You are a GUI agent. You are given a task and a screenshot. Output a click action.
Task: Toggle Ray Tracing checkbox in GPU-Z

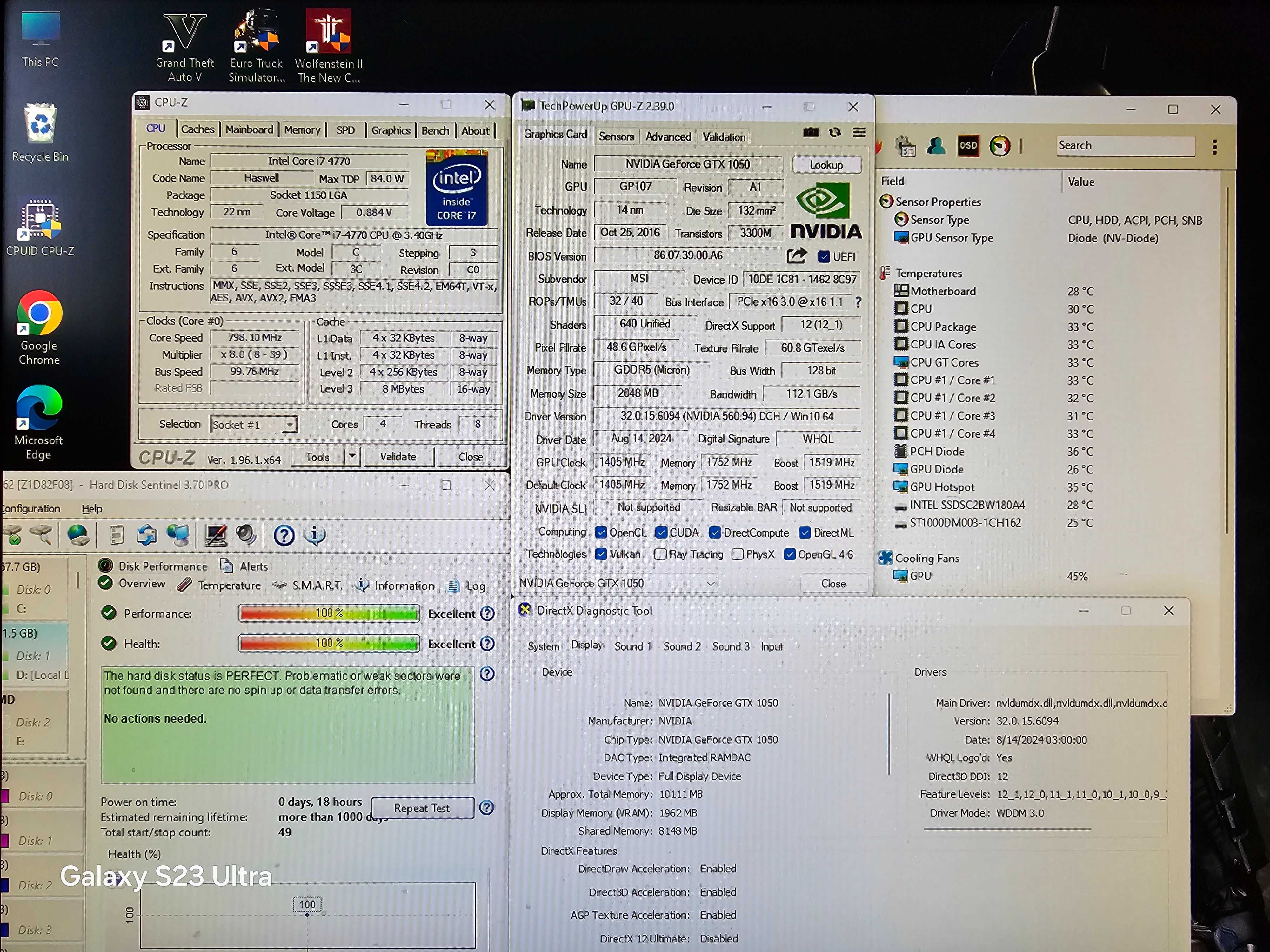[x=660, y=554]
